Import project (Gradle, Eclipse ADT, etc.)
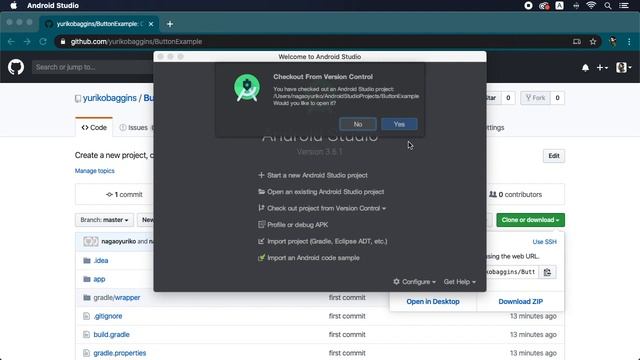Image resolution: width=640 pixels, height=360 pixels. click(327, 241)
